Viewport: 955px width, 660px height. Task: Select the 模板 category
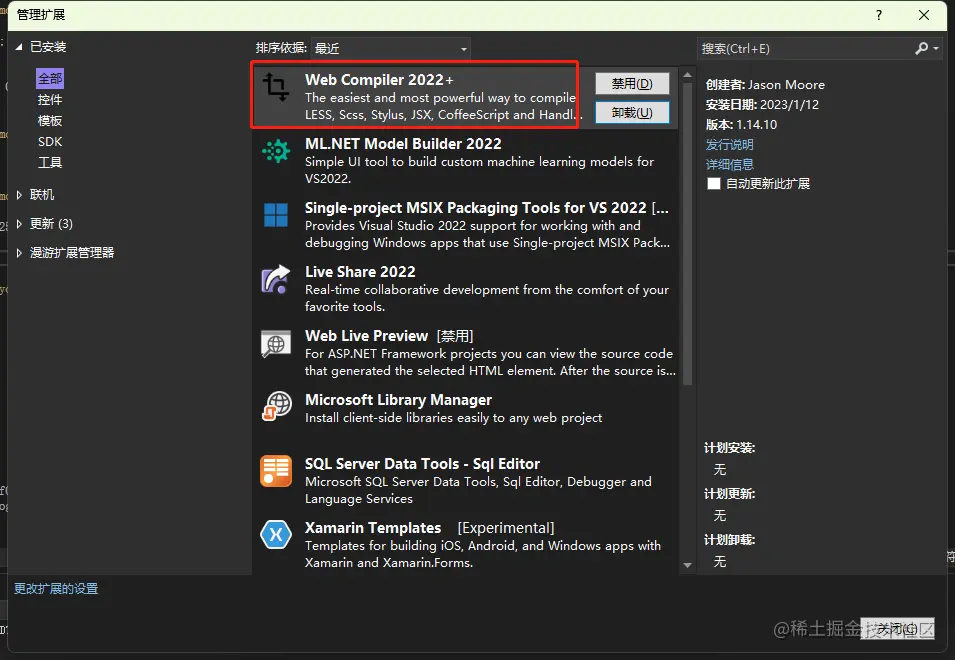[50, 120]
